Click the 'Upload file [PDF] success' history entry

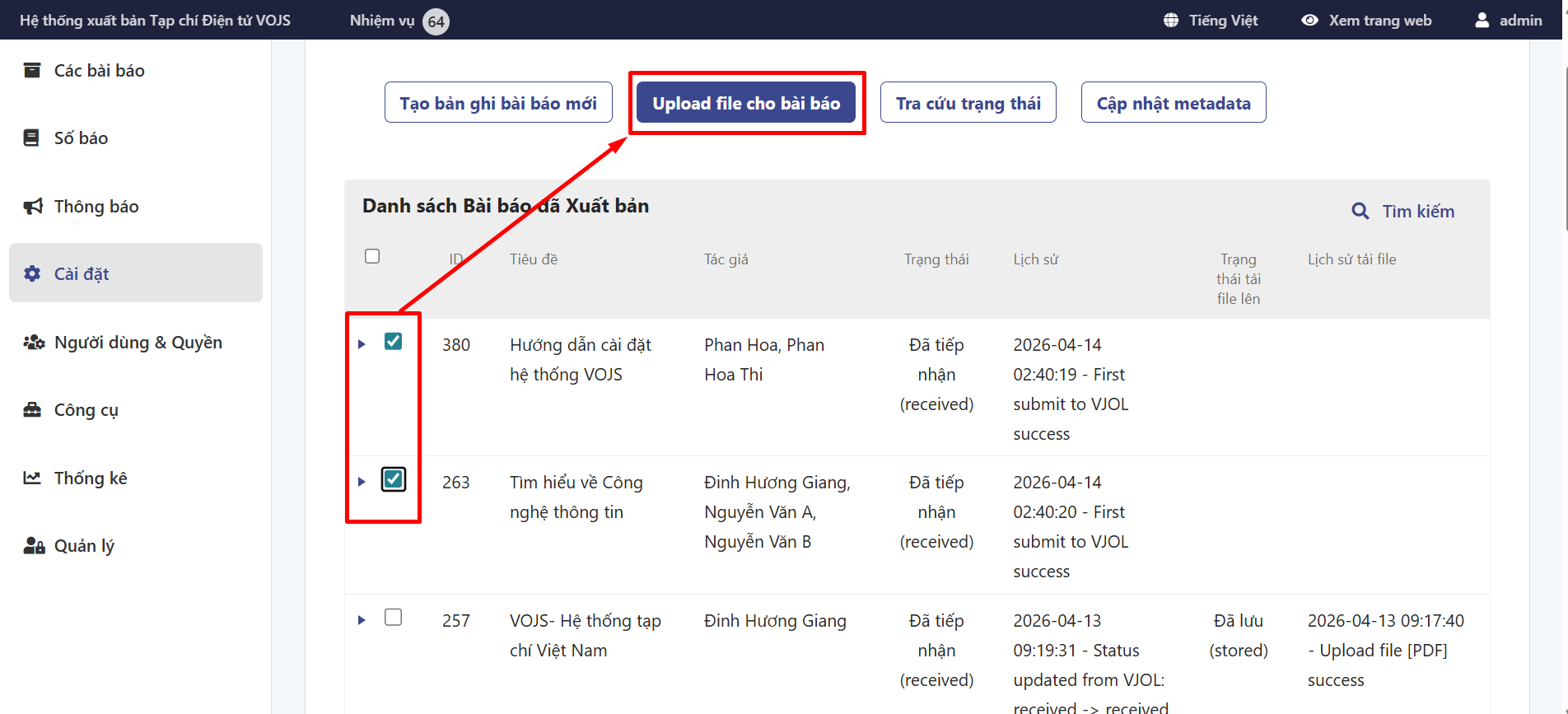tap(1386, 651)
